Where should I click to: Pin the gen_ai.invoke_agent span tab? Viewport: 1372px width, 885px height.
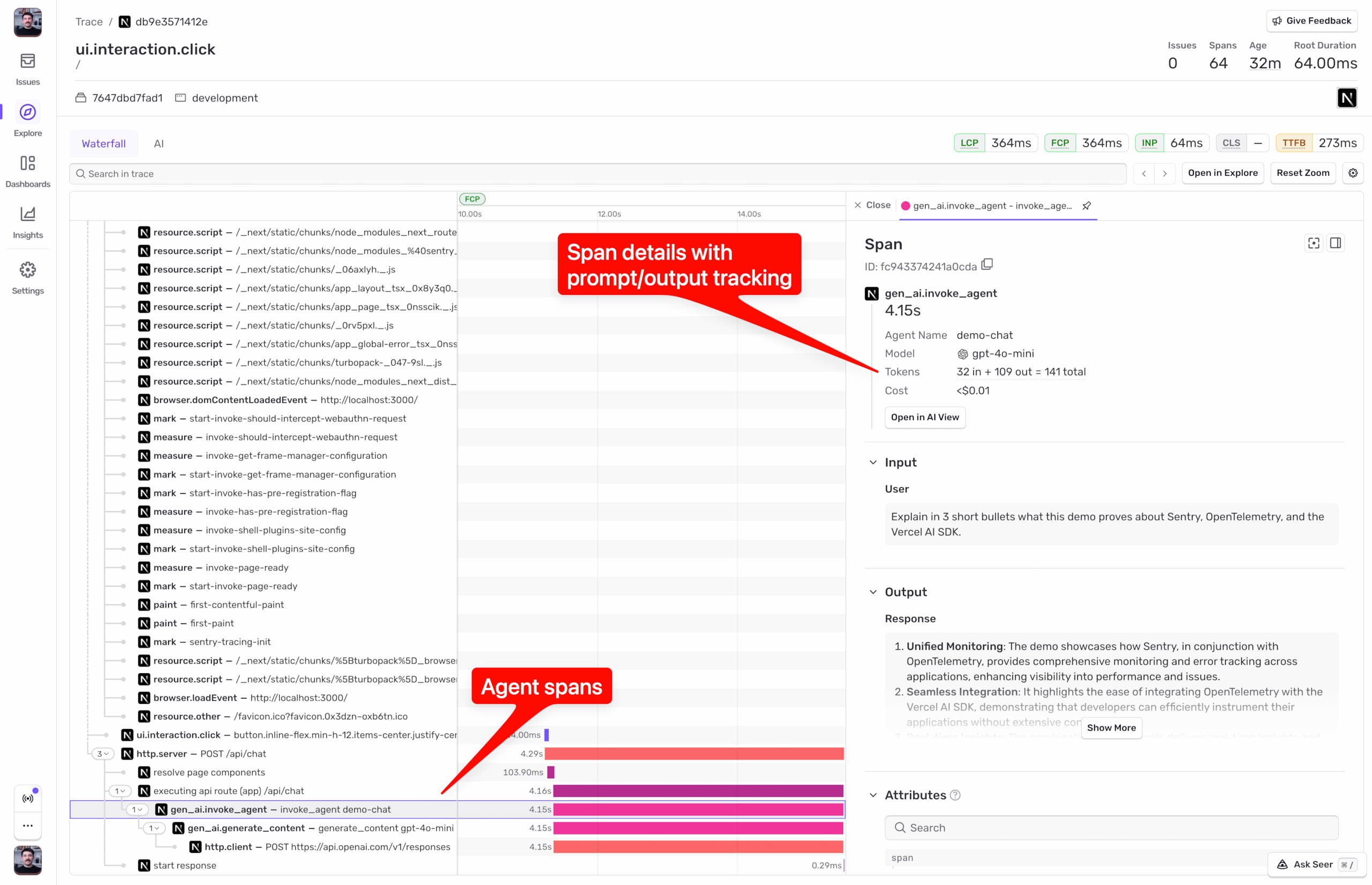pyautogui.click(x=1086, y=205)
